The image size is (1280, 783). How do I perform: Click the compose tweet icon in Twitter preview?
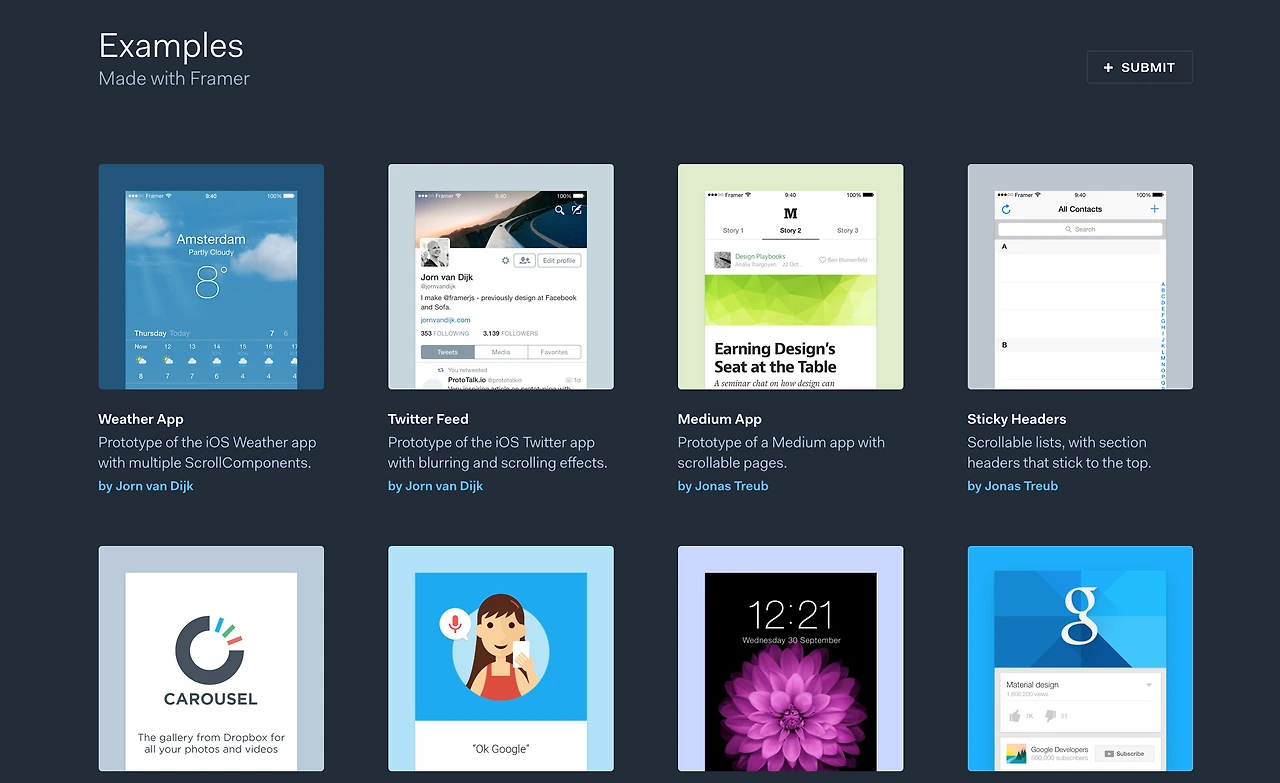point(576,210)
